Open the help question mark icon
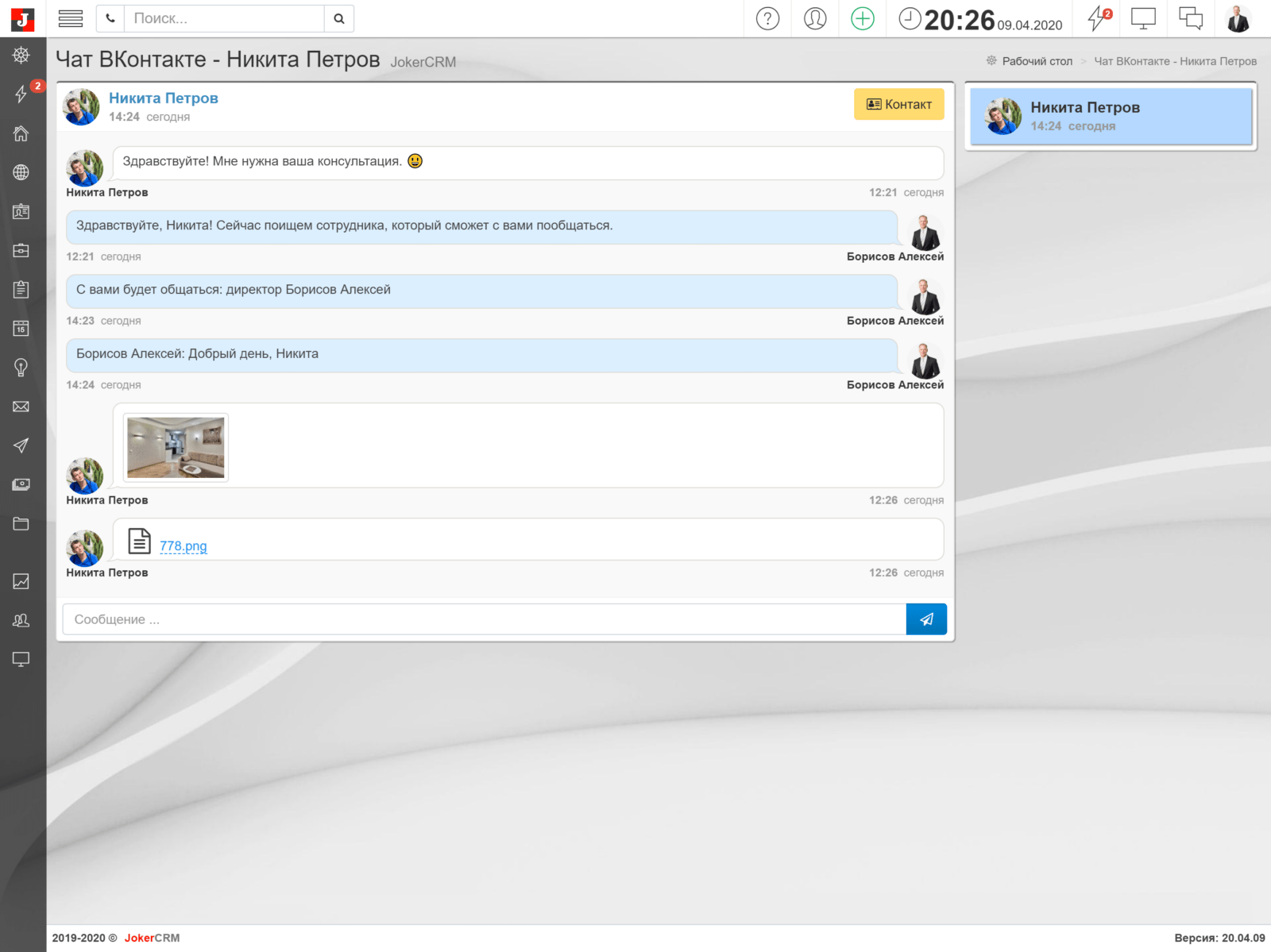 tap(767, 18)
